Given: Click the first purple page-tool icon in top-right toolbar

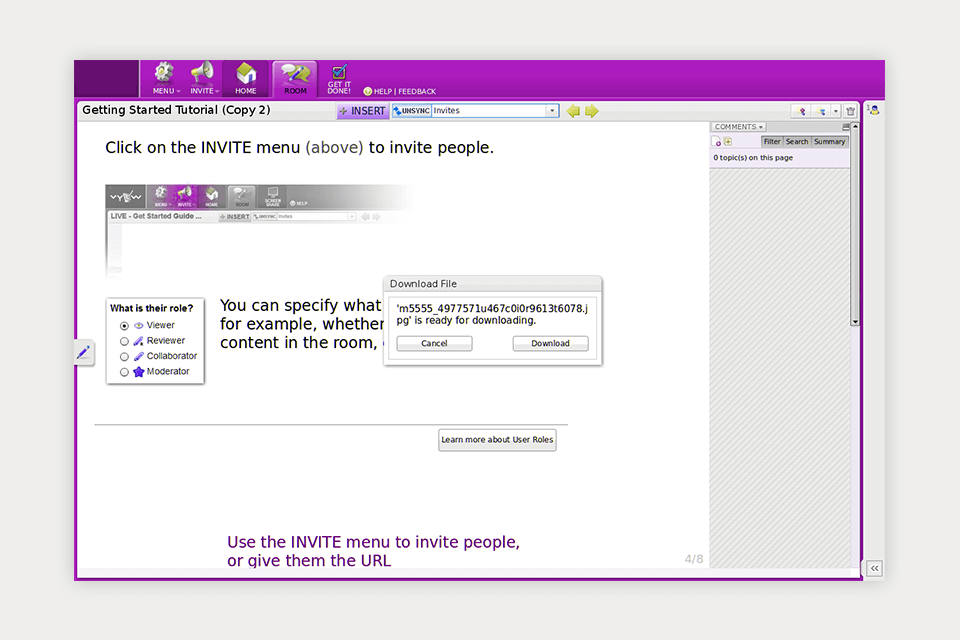Looking at the screenshot, I should [801, 111].
